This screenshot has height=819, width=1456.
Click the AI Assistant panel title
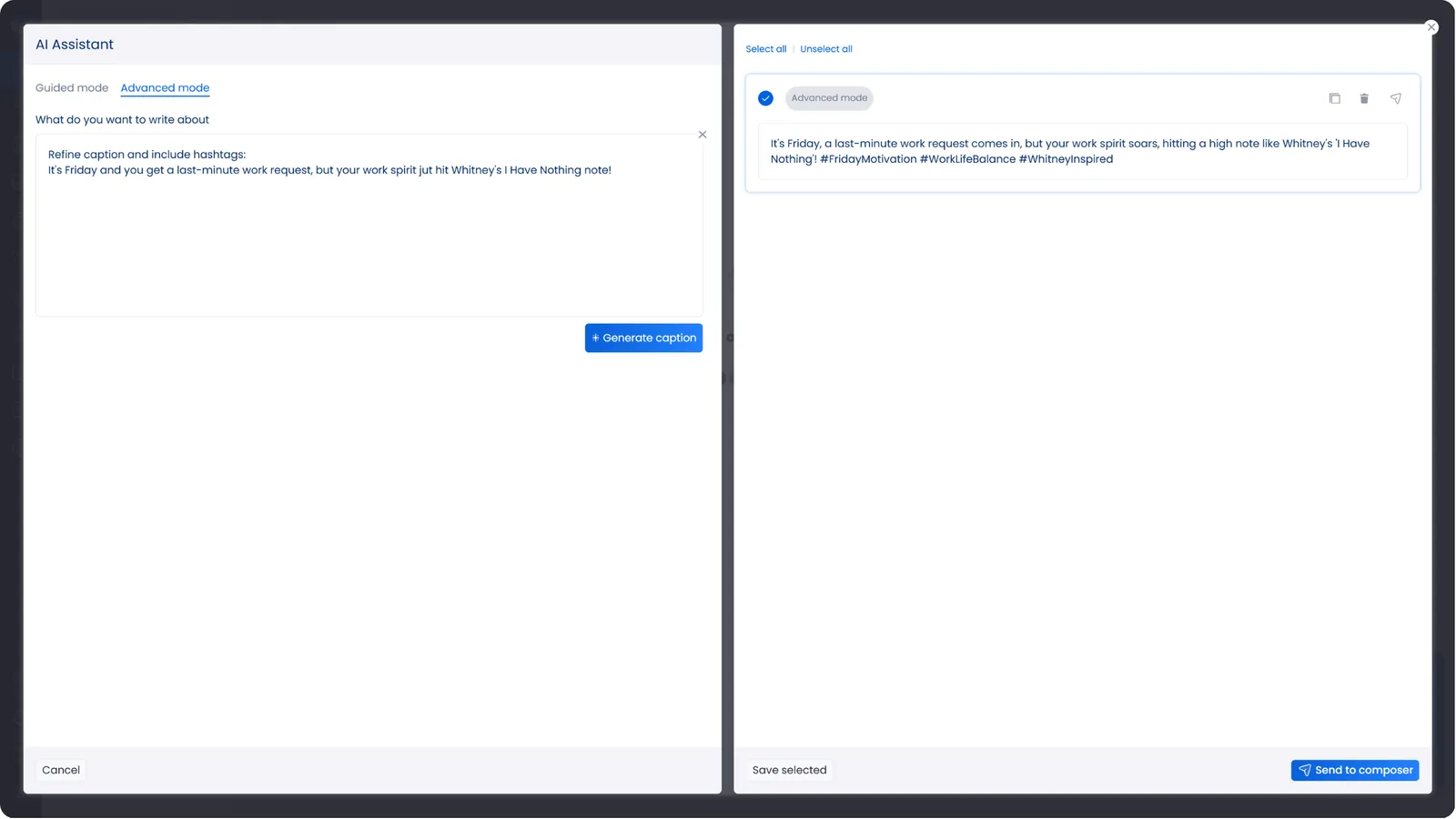75,45
